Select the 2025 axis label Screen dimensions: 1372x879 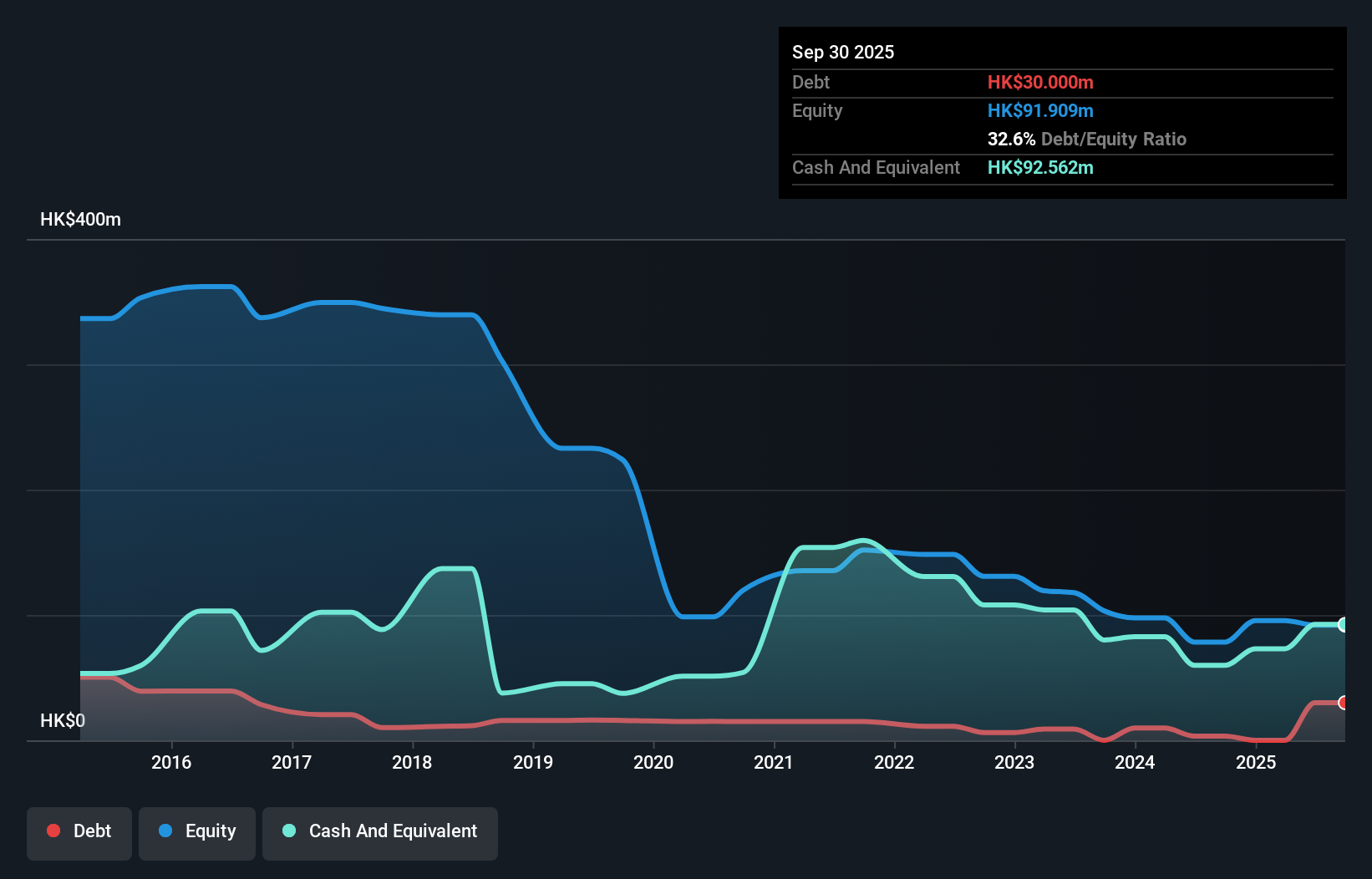coord(1257,762)
